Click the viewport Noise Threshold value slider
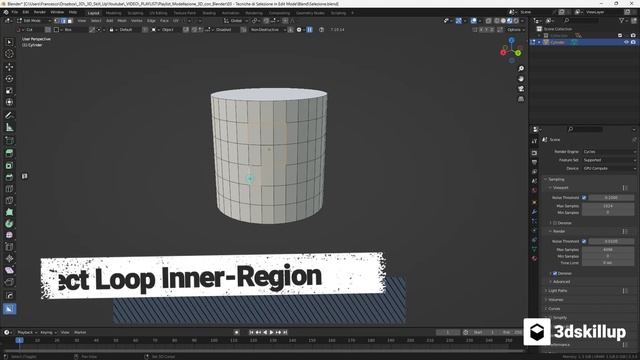This screenshot has width=640, height=360. 611,198
